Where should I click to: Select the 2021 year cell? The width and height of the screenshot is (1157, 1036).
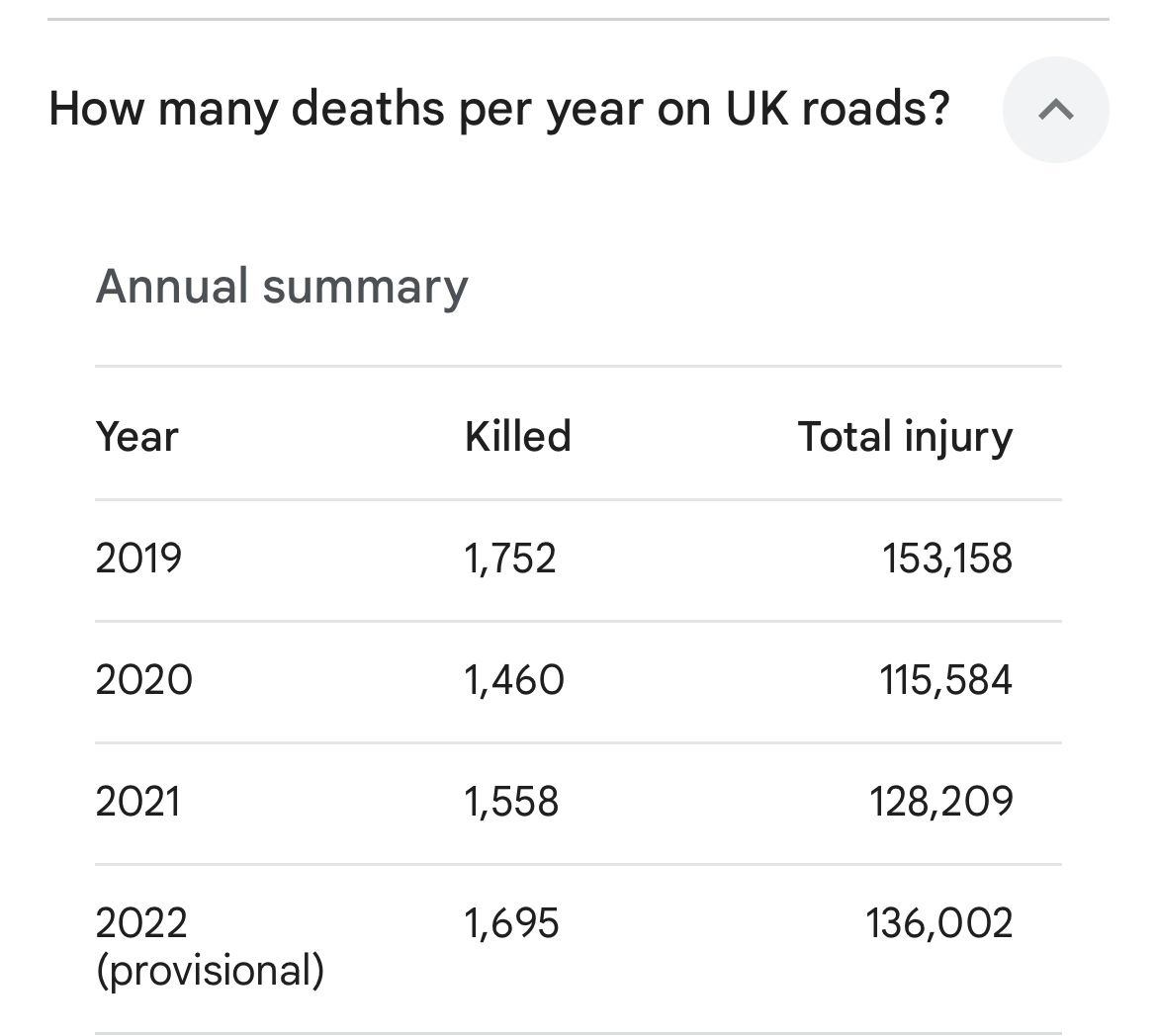point(138,801)
